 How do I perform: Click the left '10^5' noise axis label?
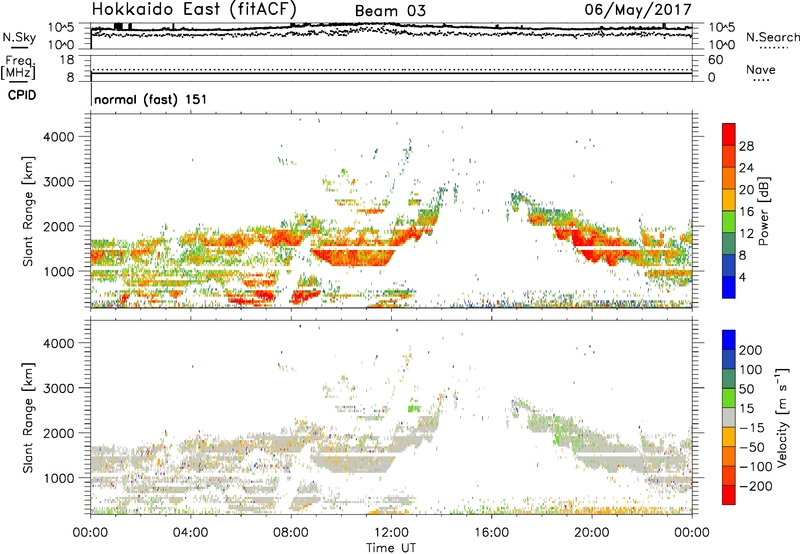61,28
